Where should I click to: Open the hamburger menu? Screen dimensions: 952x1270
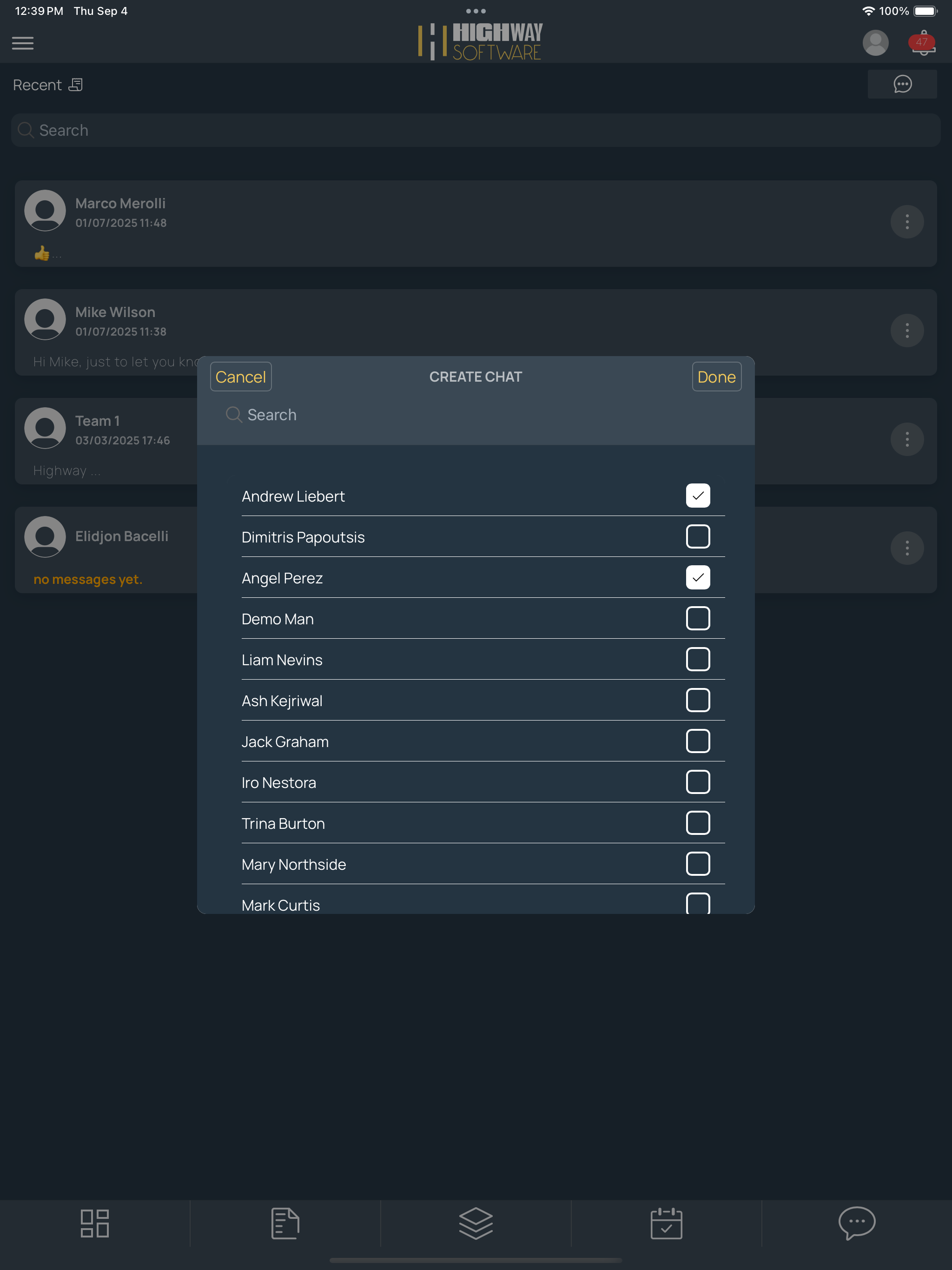(x=22, y=43)
